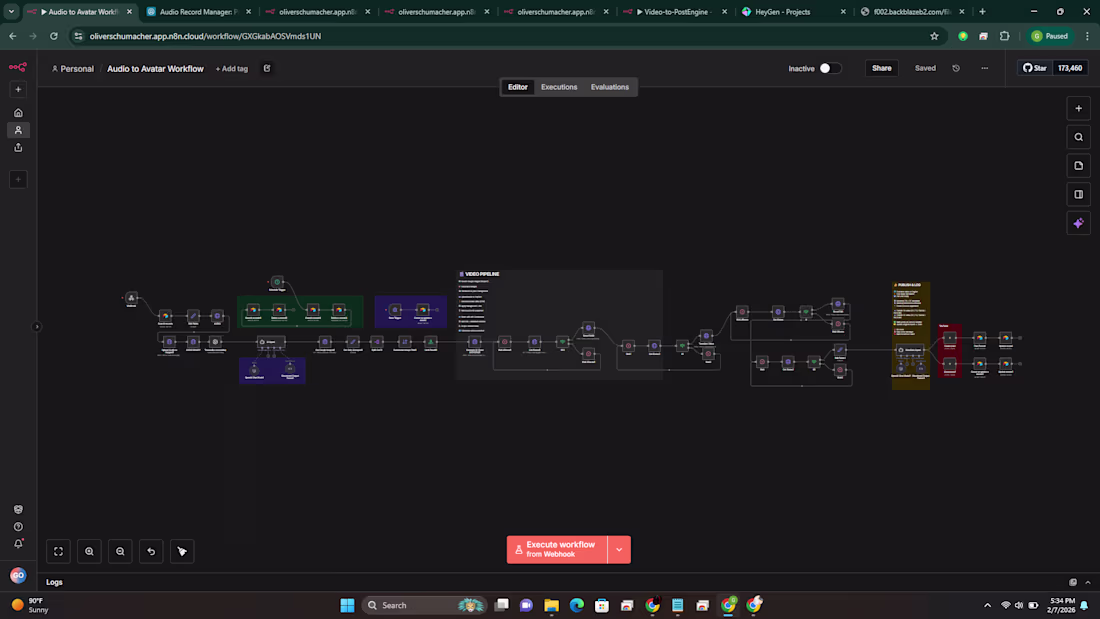The height and width of the screenshot is (619, 1100).
Task: Zoom out on the canvas
Action: pos(120,551)
